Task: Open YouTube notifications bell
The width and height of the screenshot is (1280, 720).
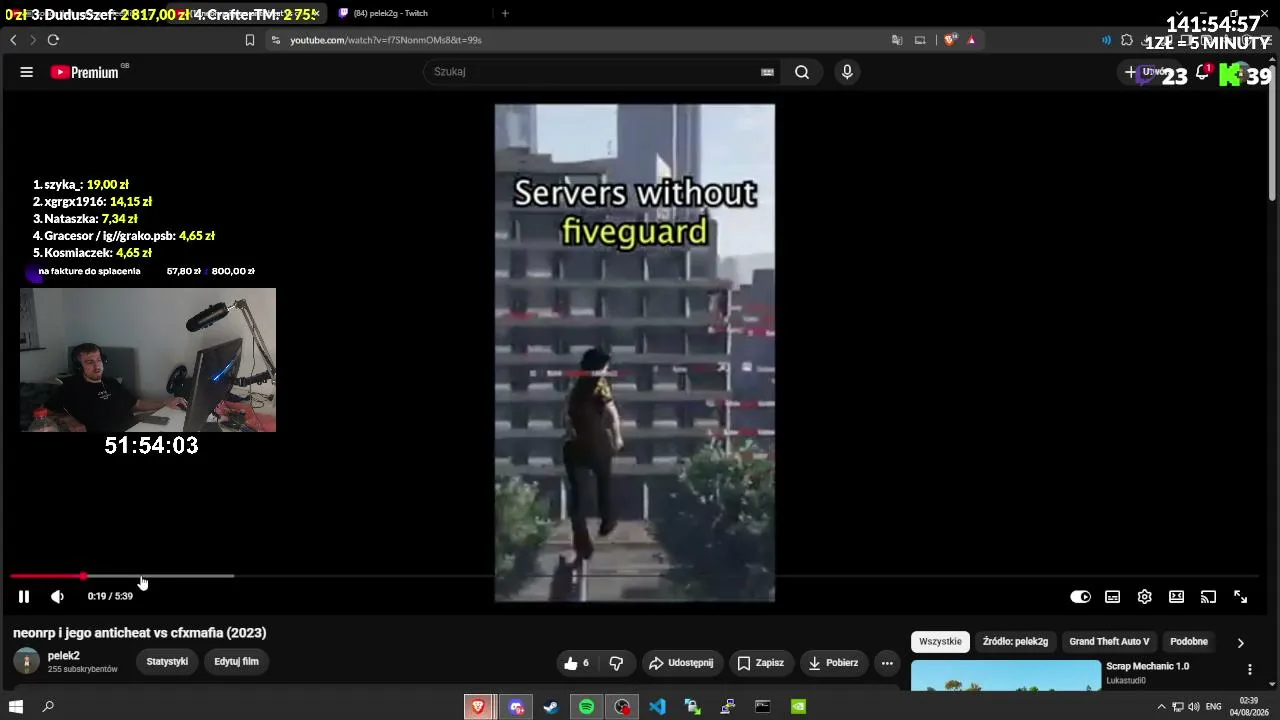Action: [1203, 72]
